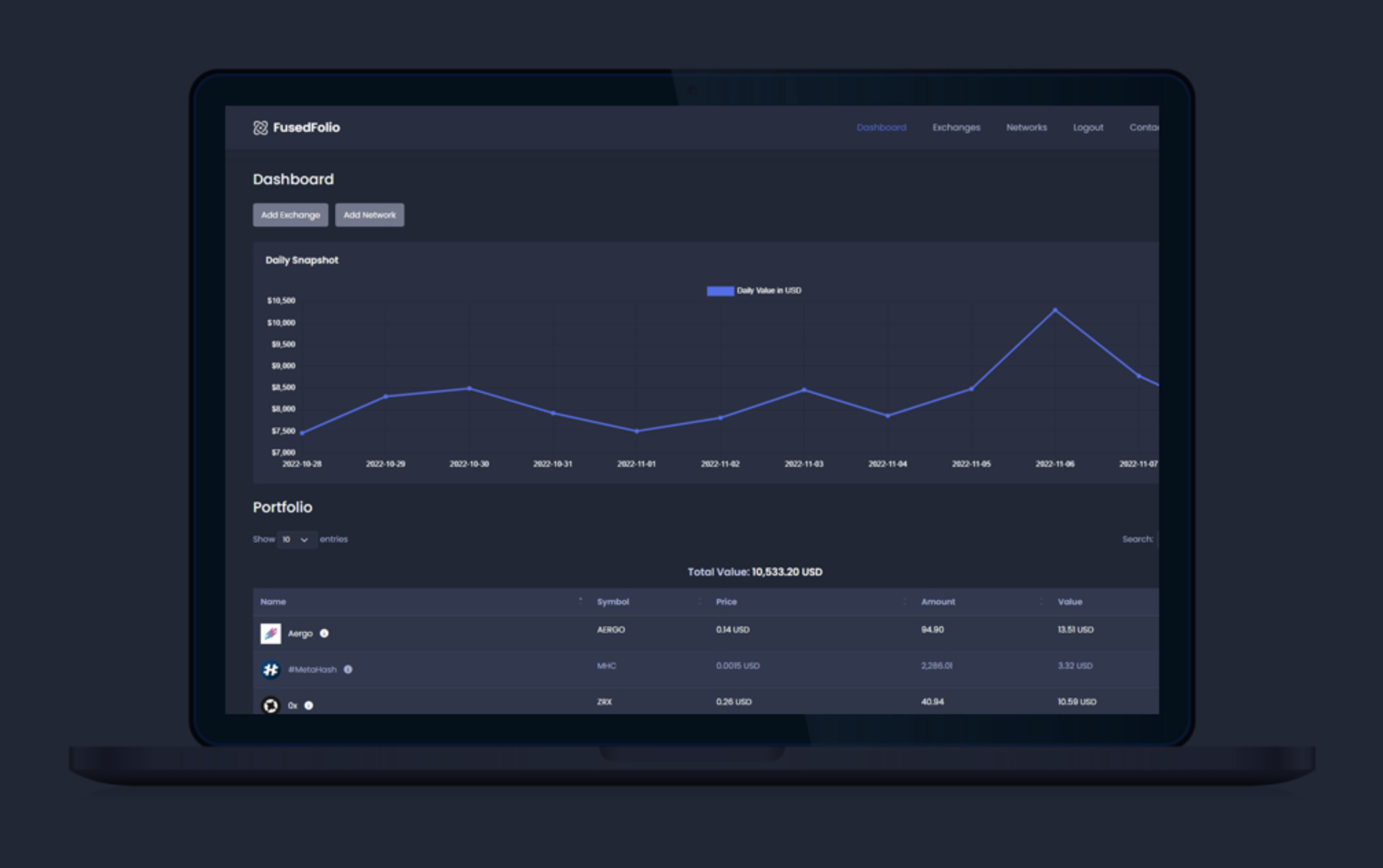Click the 0x coin logo
Viewport: 1383px width, 868px height.
[x=271, y=705]
